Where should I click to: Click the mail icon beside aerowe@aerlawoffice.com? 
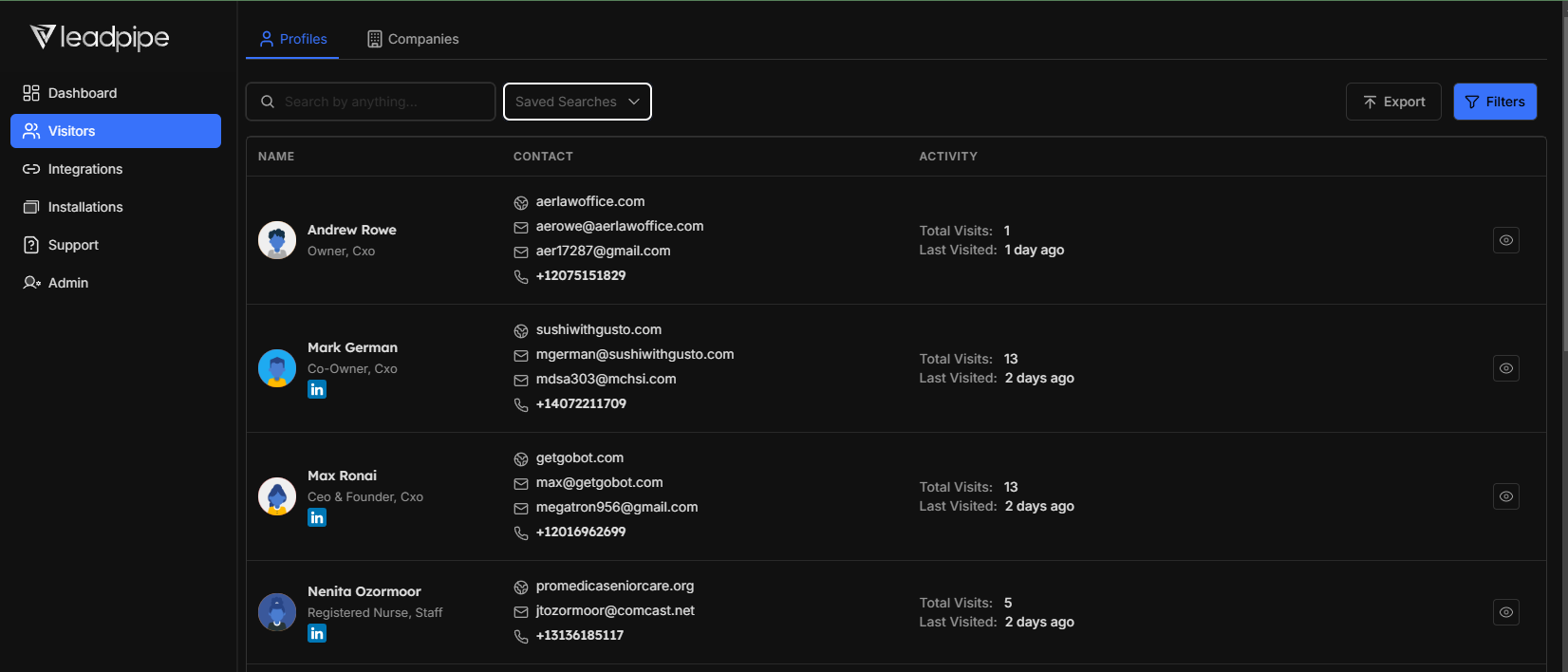point(521,228)
